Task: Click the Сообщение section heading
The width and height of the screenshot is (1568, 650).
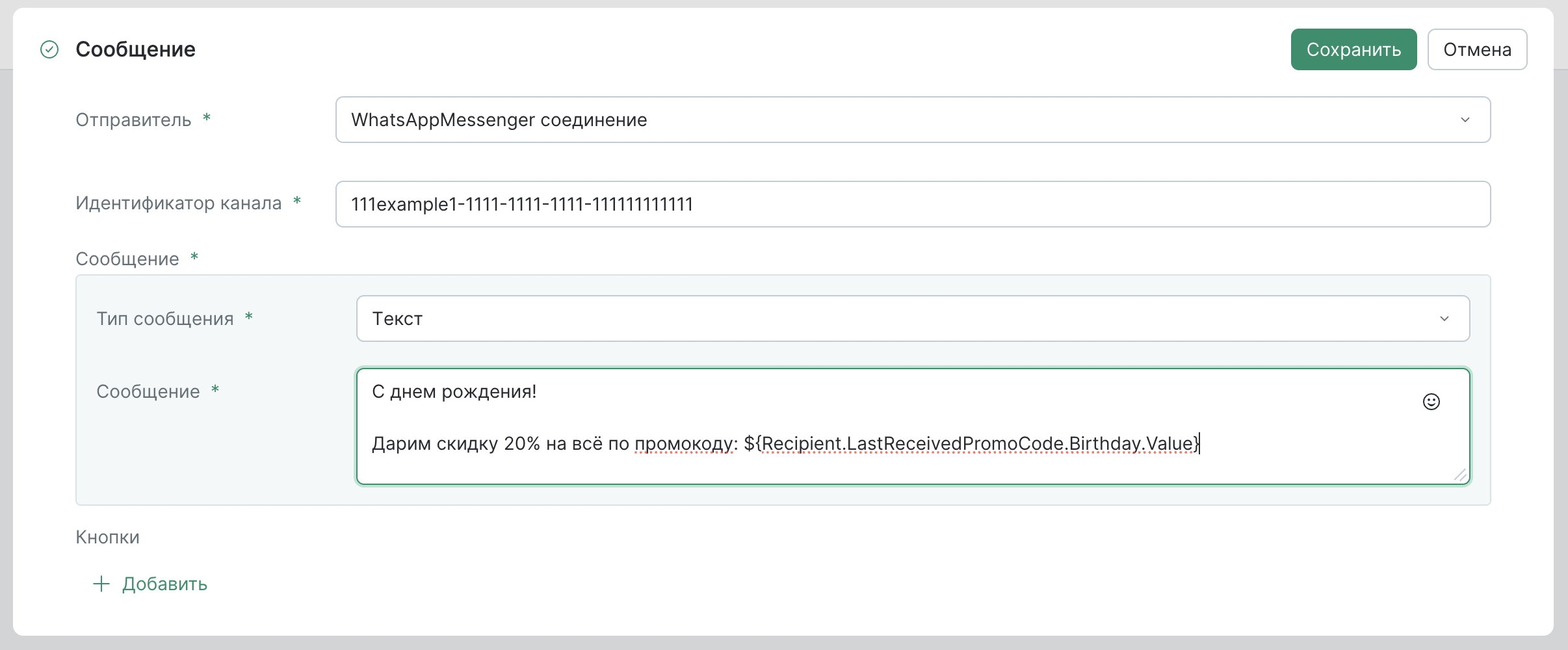Action: coord(135,49)
